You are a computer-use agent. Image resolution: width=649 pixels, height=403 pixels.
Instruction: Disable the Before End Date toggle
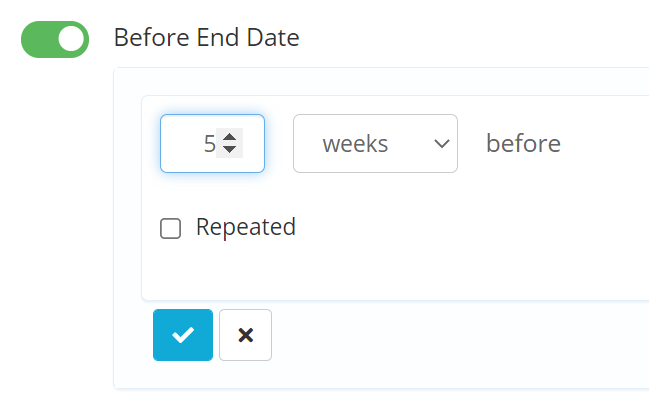55,39
